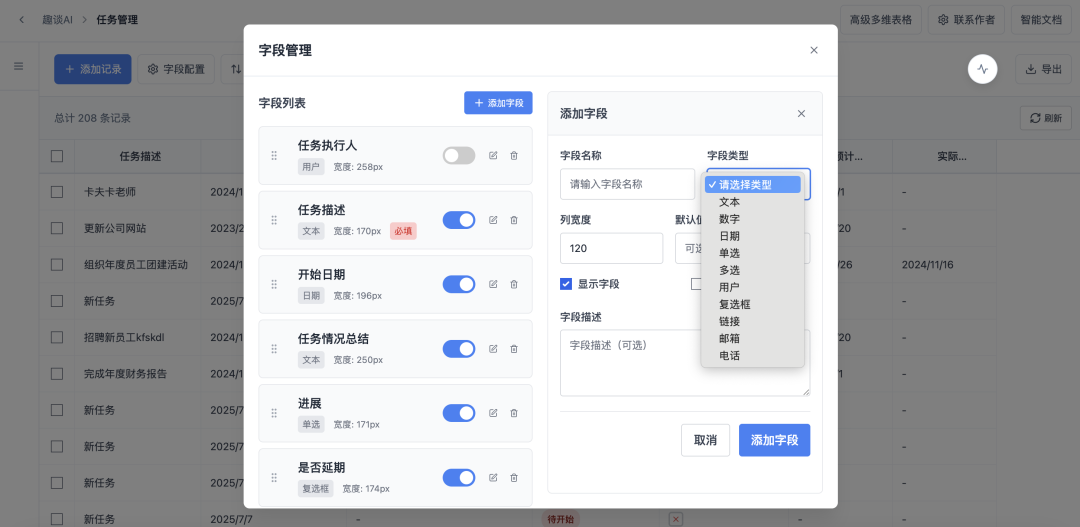Grab drag handle of 开始日期 row
Screen dimensions: 1080x527
(x=274, y=285)
